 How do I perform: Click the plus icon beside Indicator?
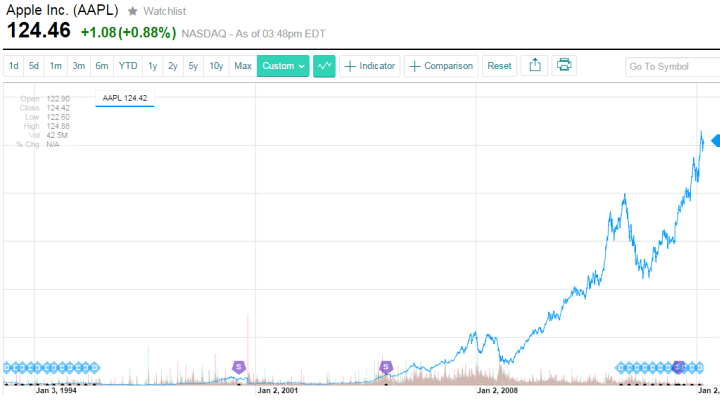(x=350, y=66)
